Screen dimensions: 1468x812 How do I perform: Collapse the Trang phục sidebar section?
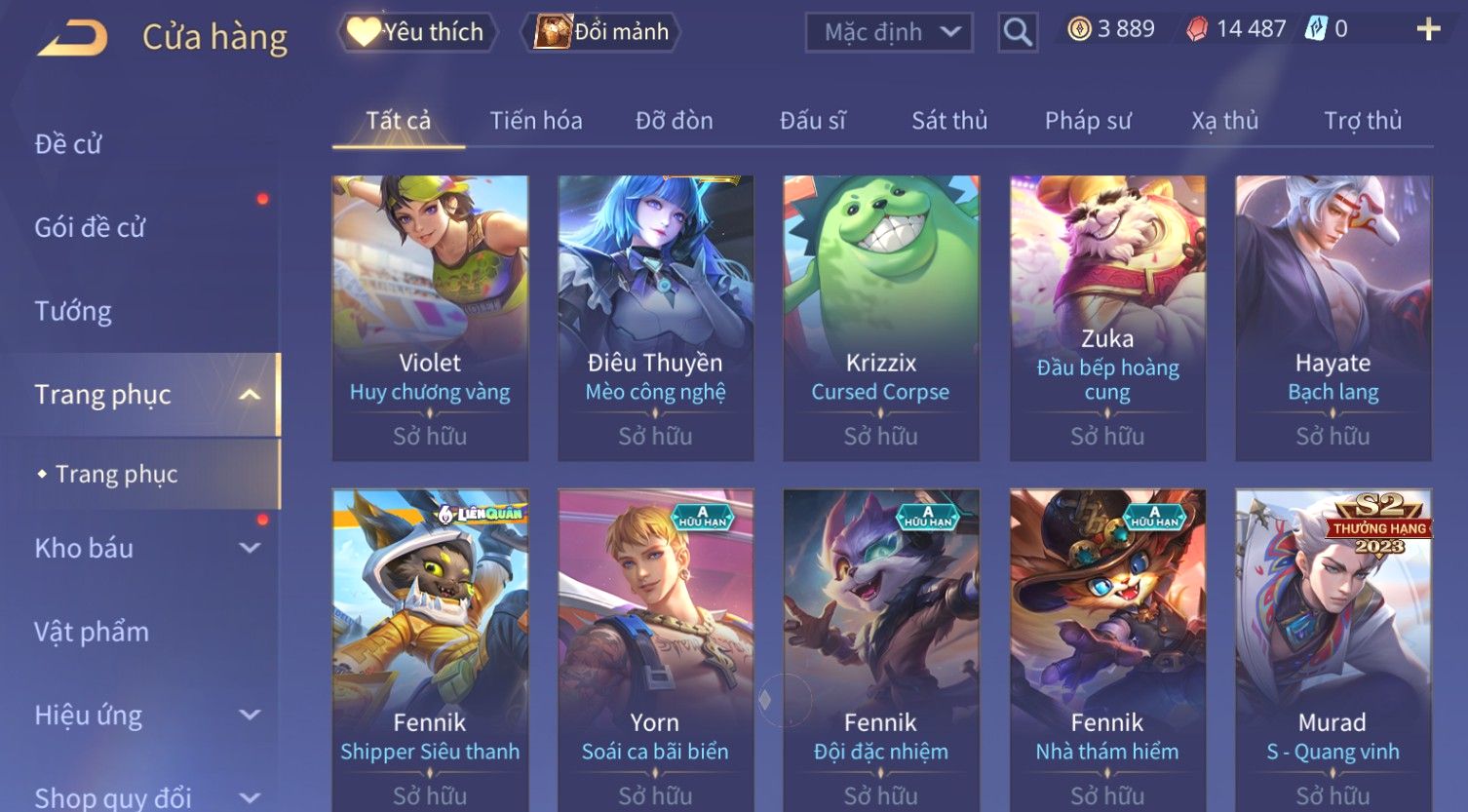250,395
